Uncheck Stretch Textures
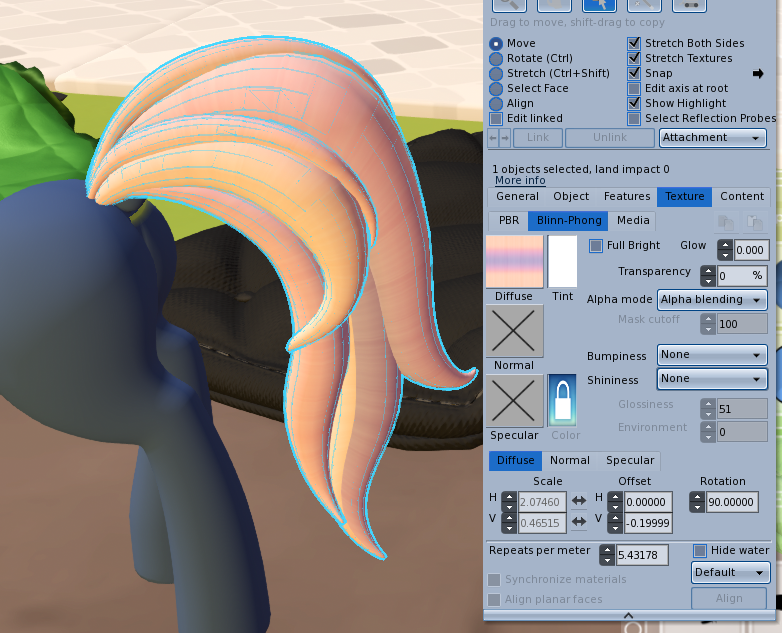Image resolution: width=782 pixels, height=633 pixels. coord(634,58)
